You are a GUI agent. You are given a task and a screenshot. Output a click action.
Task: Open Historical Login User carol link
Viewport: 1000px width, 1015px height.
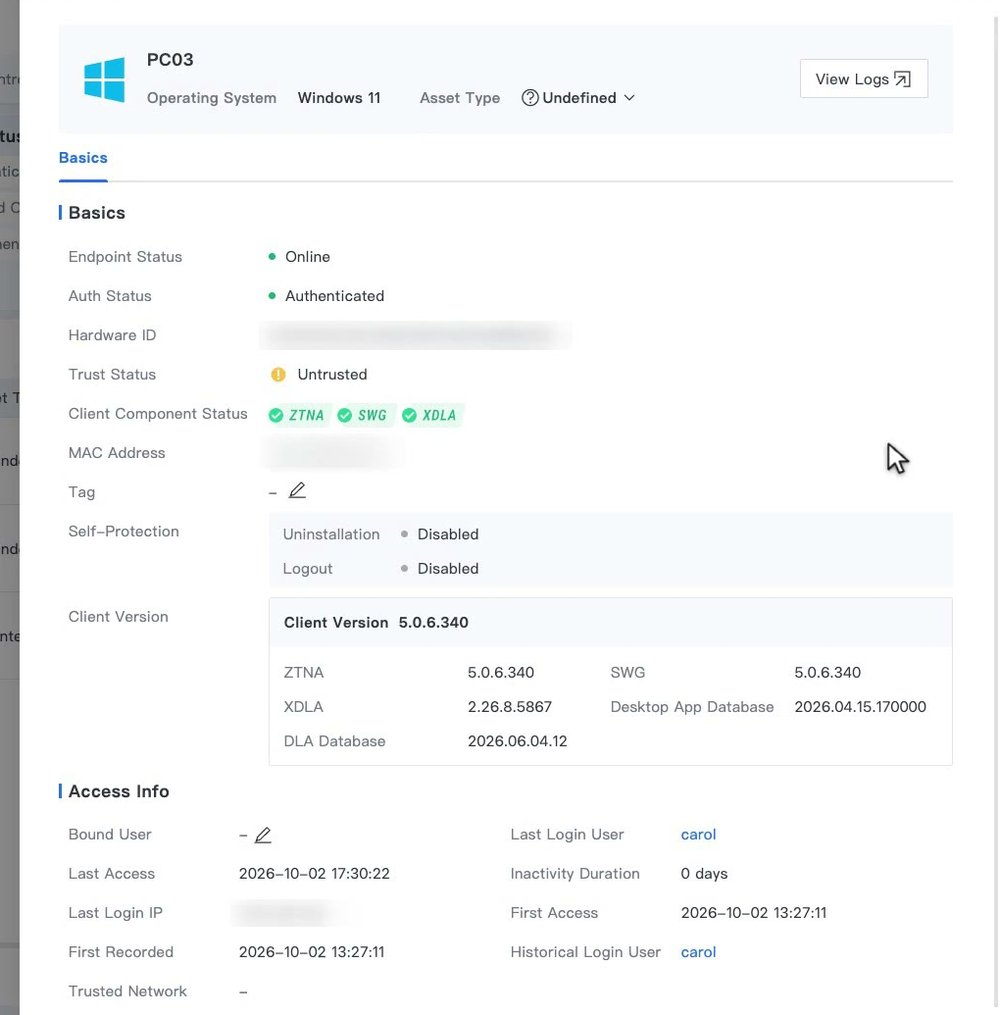(x=698, y=952)
